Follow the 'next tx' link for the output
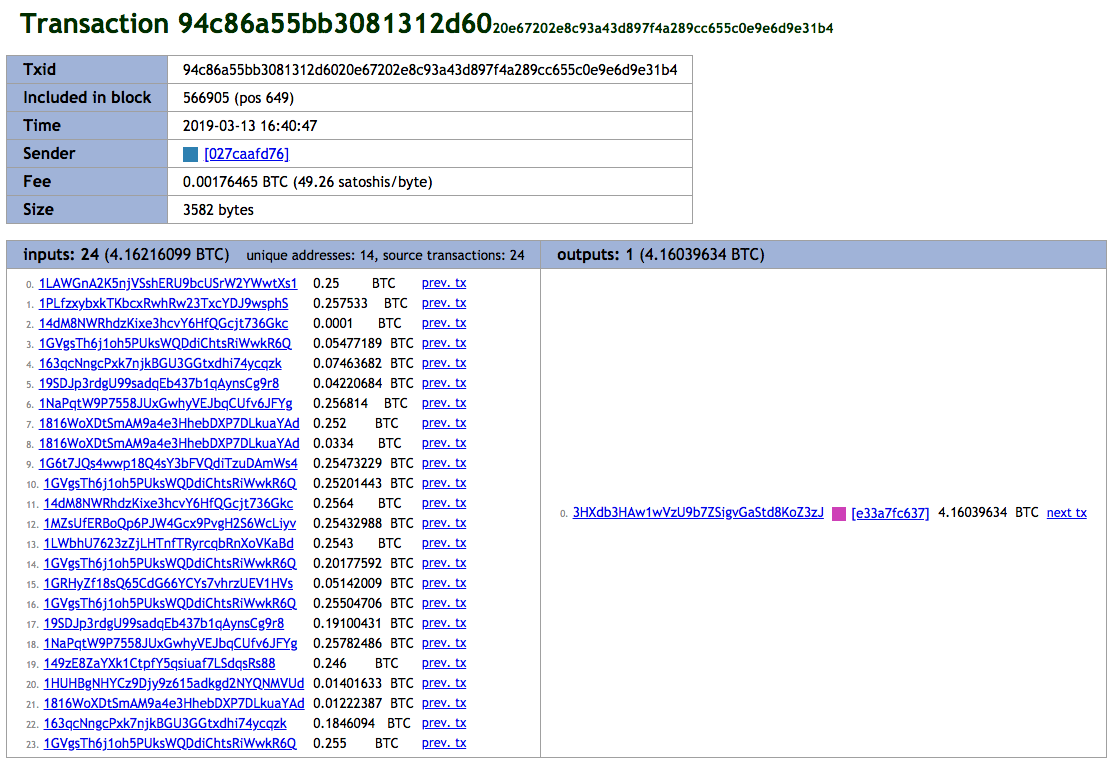 1066,513
